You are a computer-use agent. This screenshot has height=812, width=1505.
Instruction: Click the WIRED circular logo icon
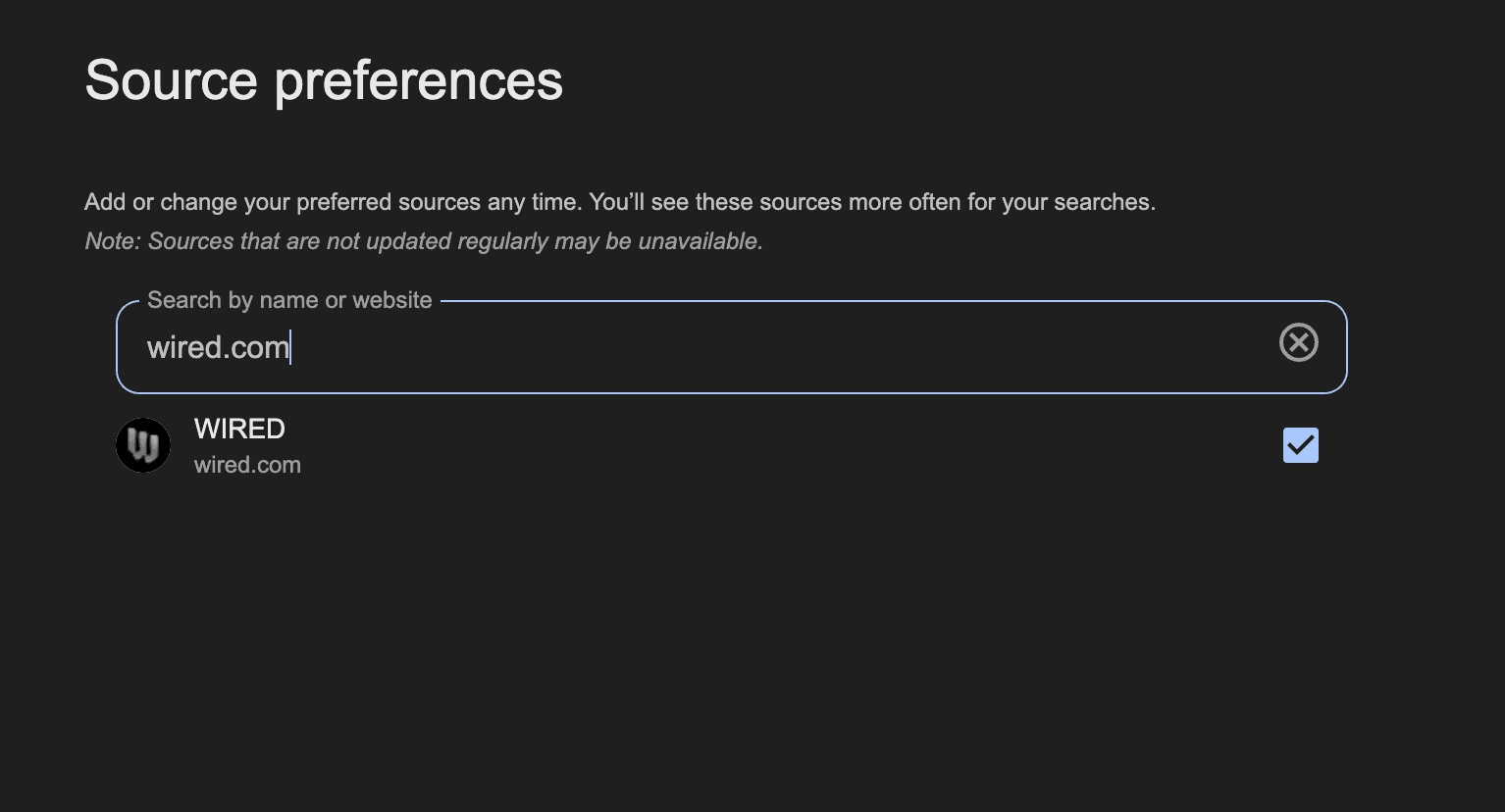pyautogui.click(x=143, y=445)
